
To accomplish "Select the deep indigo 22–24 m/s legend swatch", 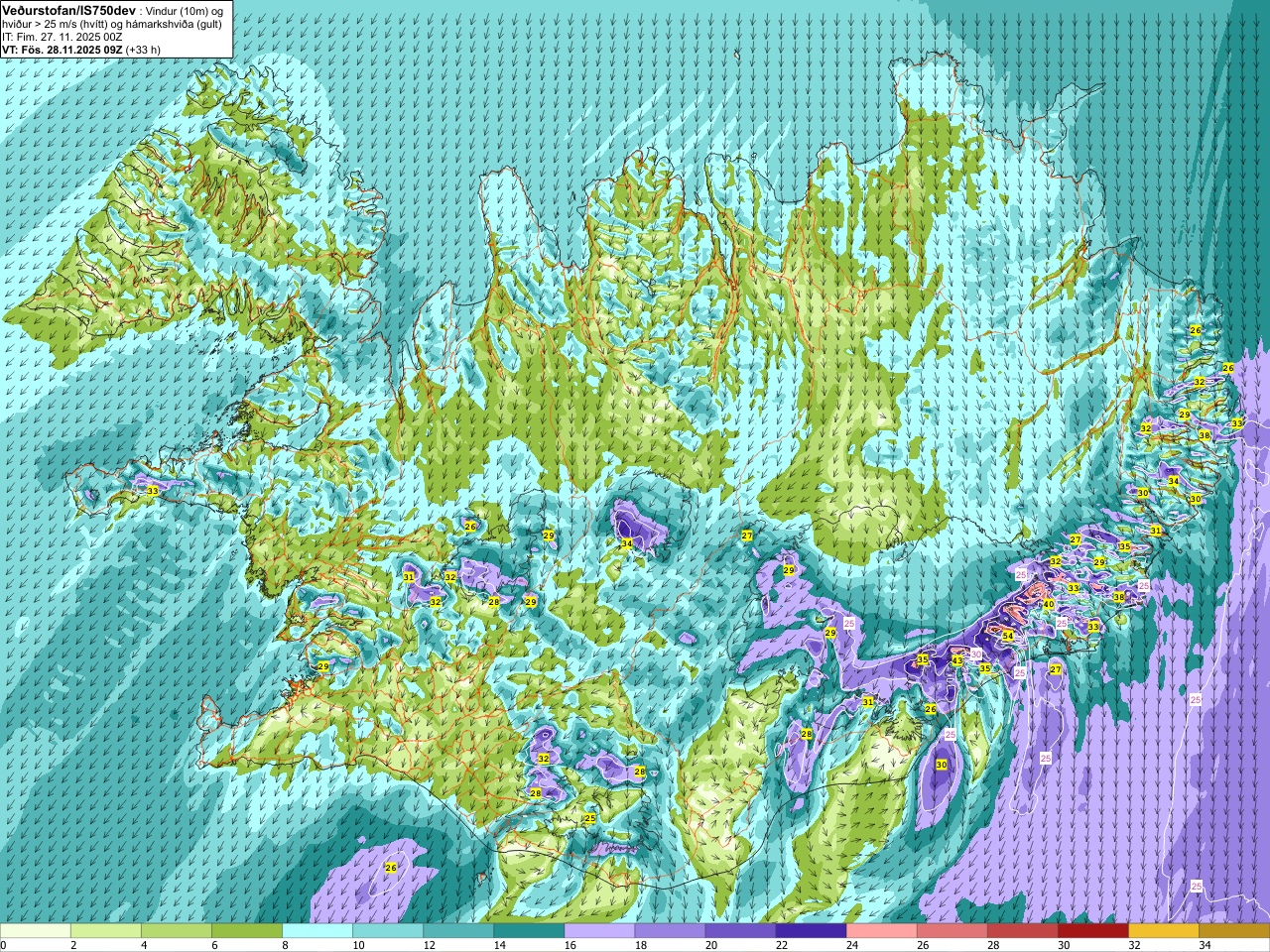I will (811, 931).
